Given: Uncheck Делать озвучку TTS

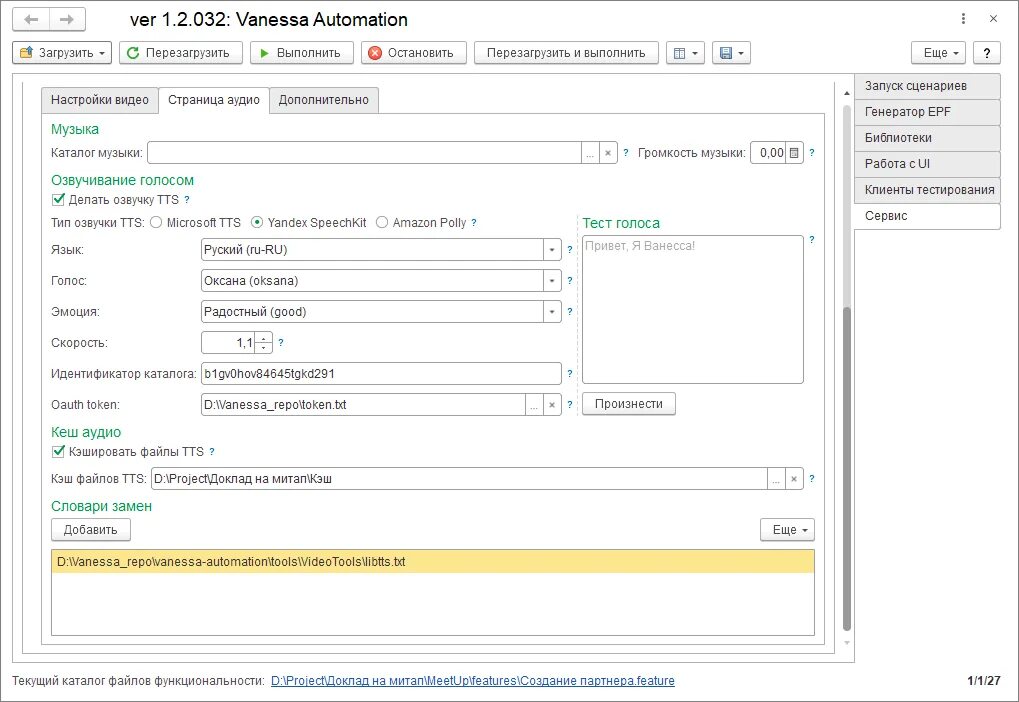Looking at the screenshot, I should 57,198.
